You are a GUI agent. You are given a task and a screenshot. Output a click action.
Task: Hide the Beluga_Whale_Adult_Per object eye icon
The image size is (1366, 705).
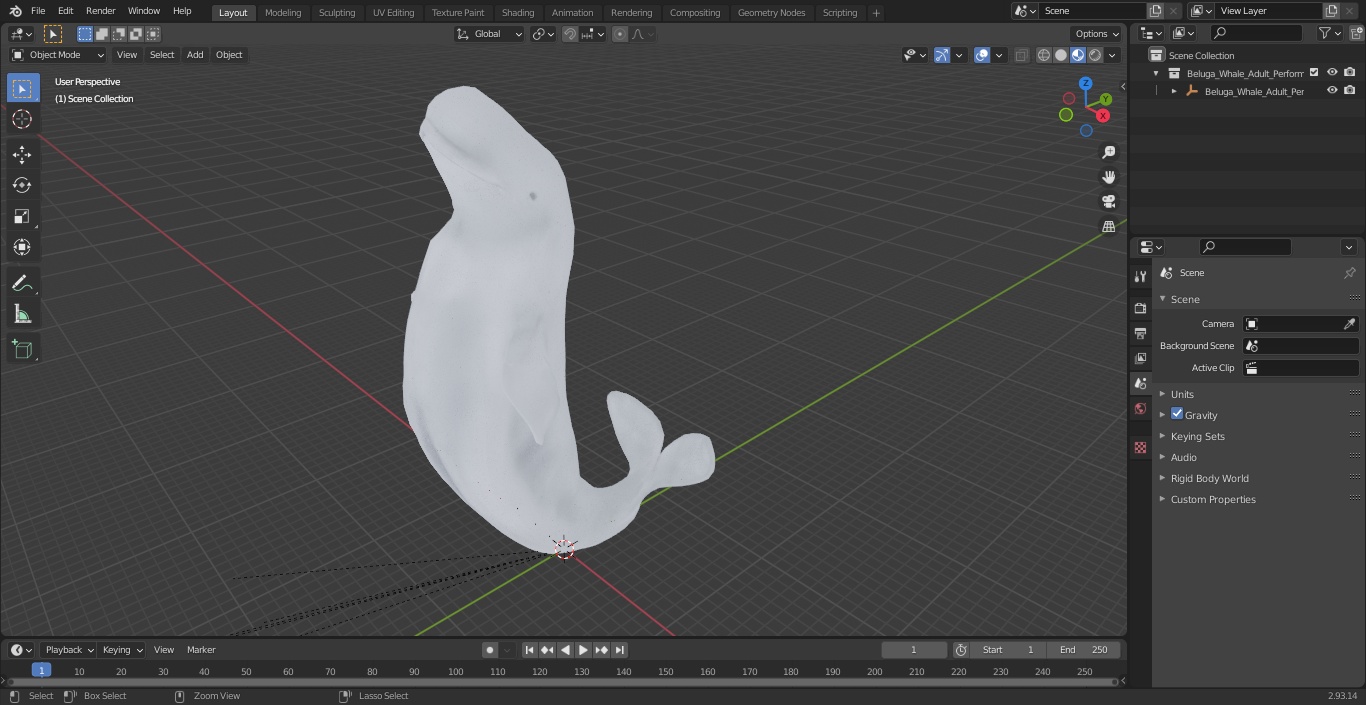[1332, 91]
